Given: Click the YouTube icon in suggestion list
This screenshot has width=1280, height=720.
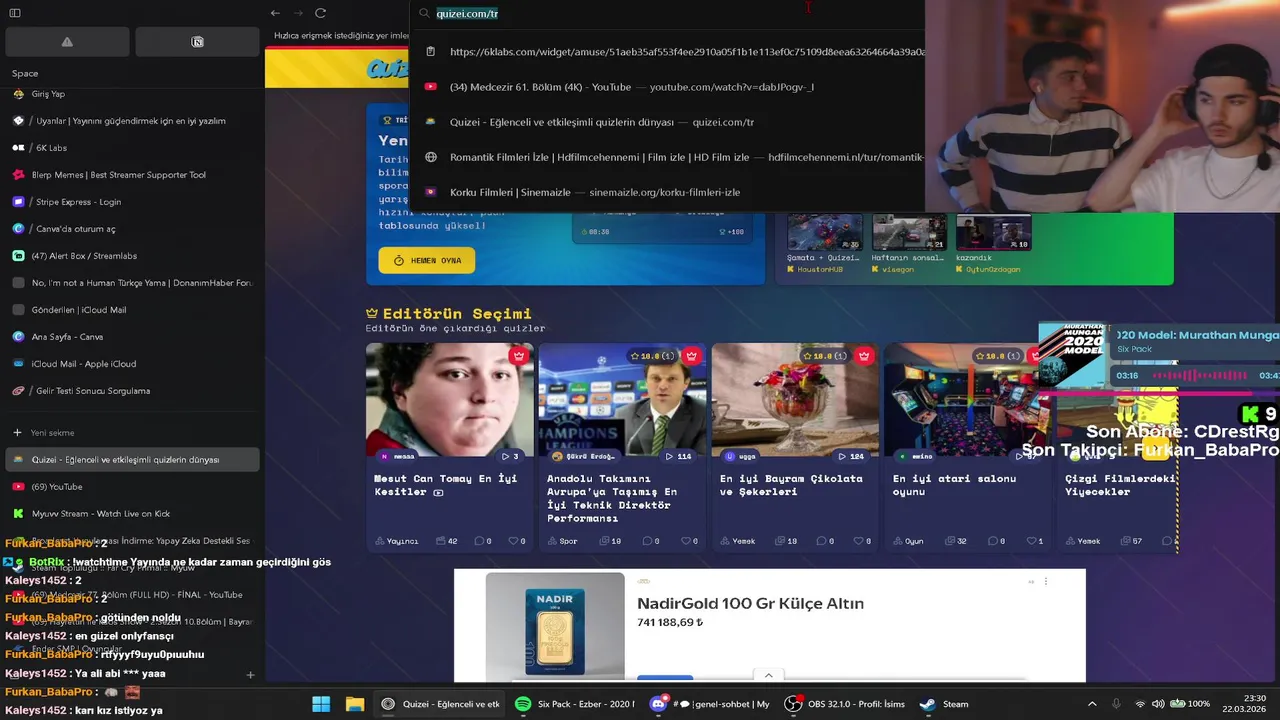Looking at the screenshot, I should (x=431, y=87).
